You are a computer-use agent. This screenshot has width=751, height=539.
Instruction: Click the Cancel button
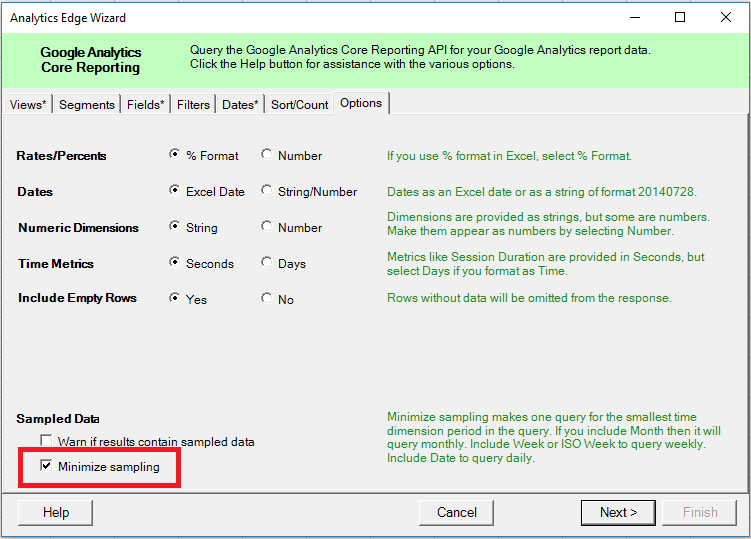coord(456,513)
